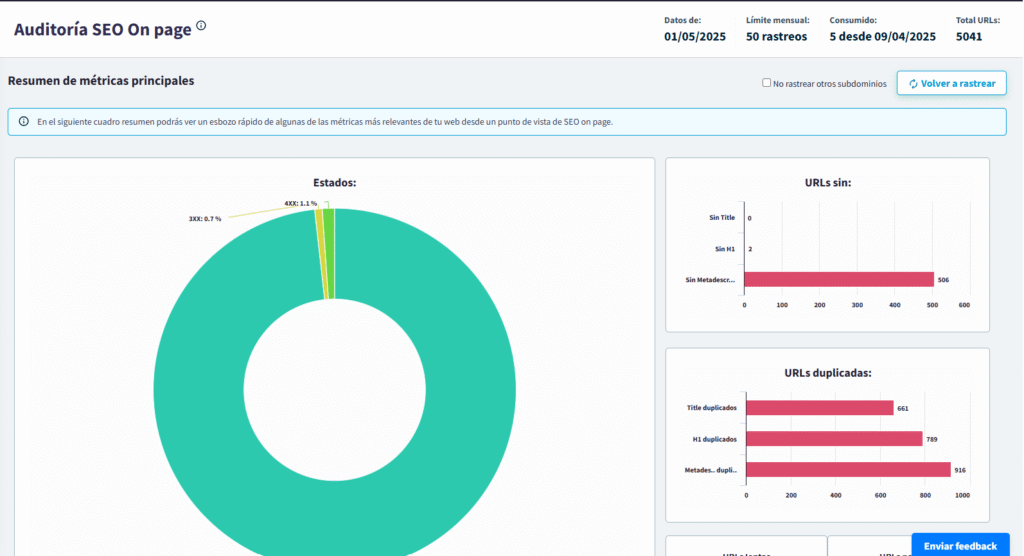Click the Total URLs value 5041
The image size is (1024, 556).
coord(969,37)
